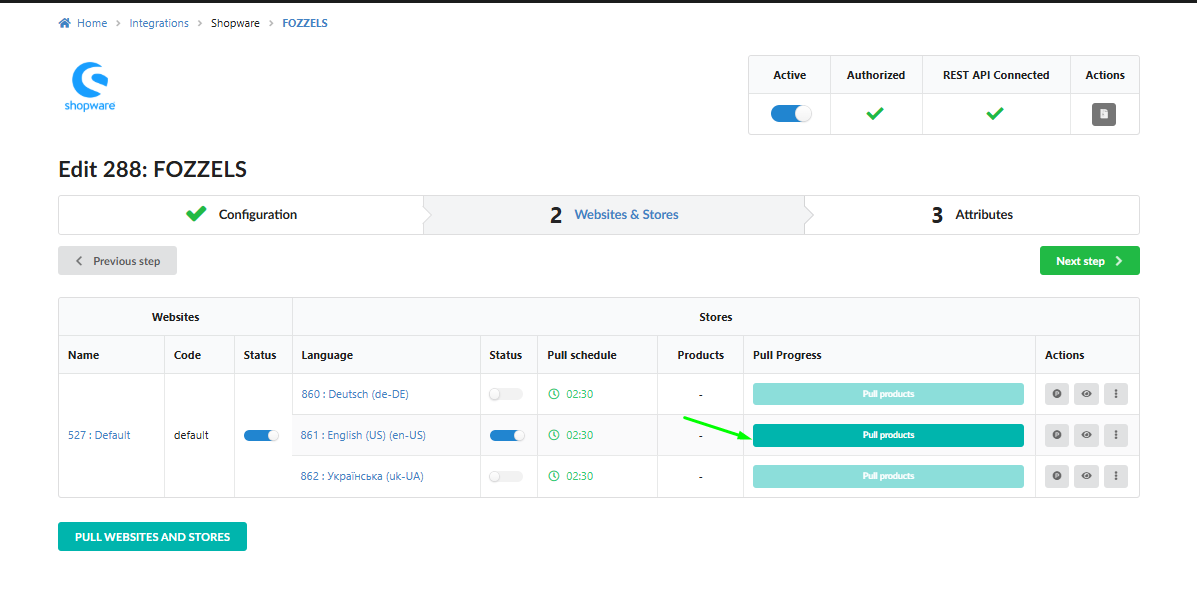Viewport: 1197px width, 607px height.
Task: Toggle the Active integration switch
Action: tap(791, 114)
